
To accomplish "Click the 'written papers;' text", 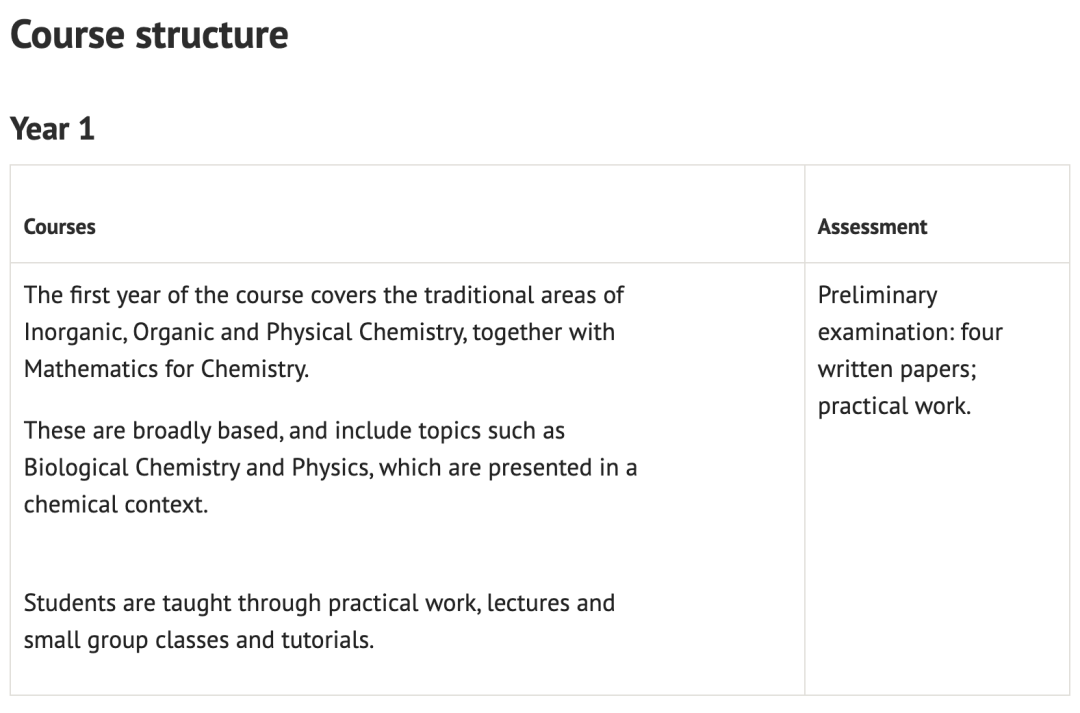I will tap(897, 369).
